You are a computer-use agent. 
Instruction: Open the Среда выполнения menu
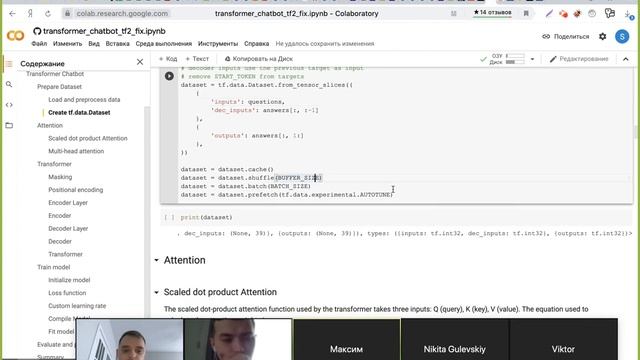164,44
